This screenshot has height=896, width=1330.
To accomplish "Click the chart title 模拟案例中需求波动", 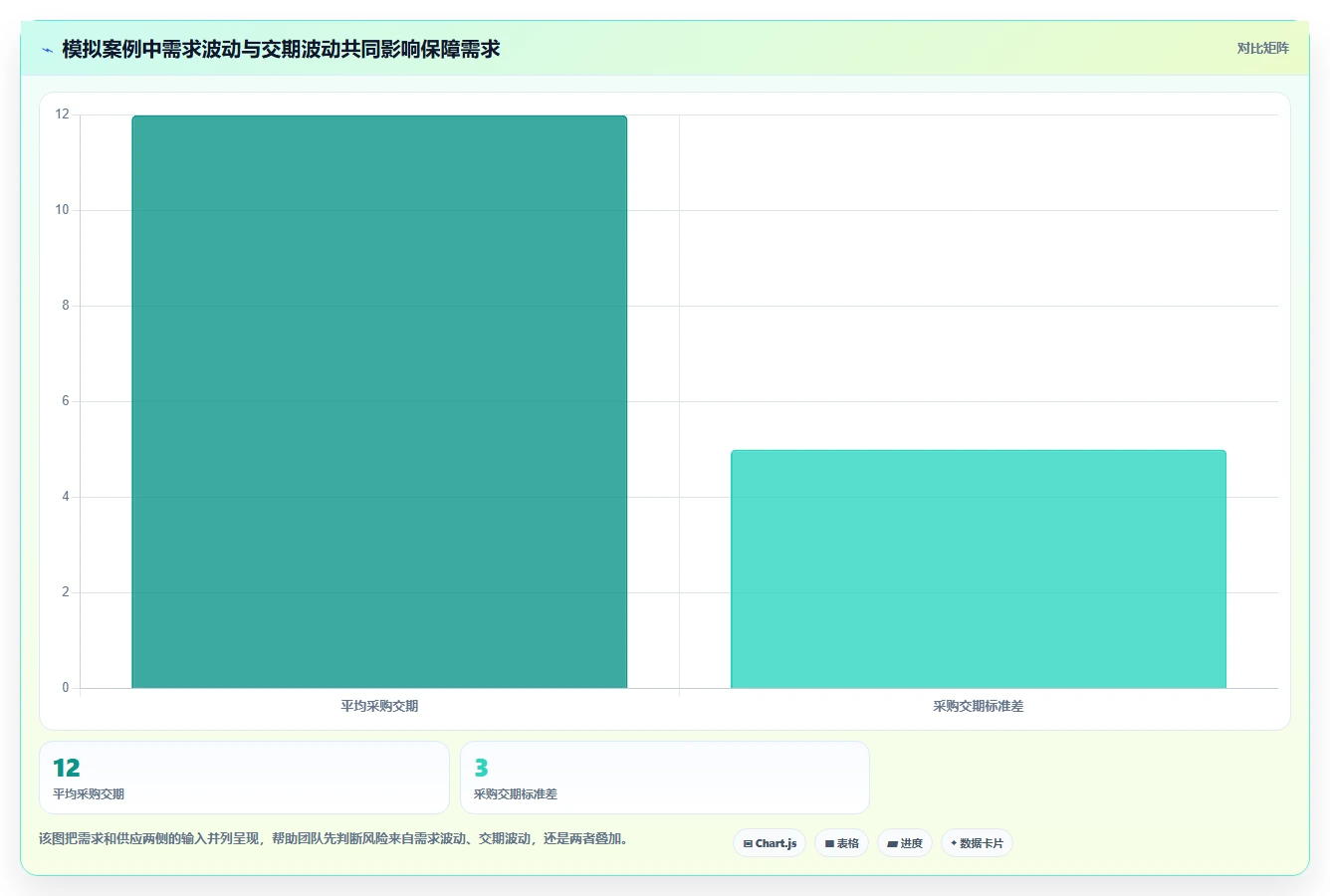I will [x=281, y=49].
